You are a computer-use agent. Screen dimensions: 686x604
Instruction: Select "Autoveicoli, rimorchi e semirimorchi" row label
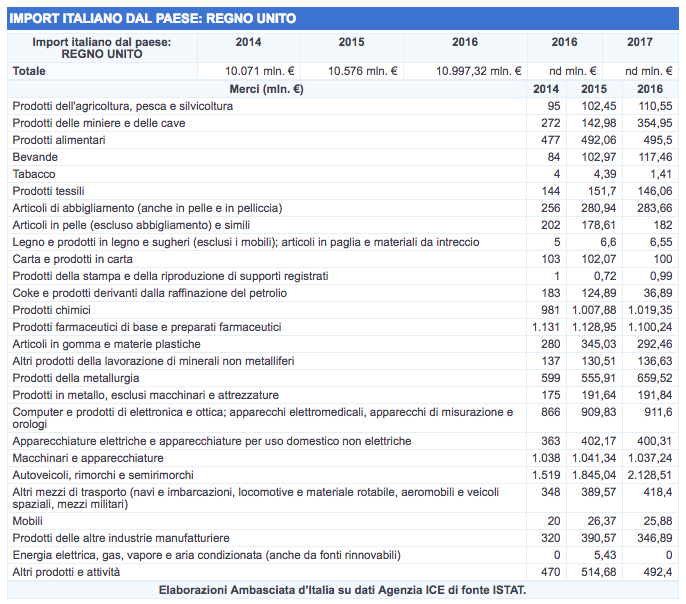[103, 474]
